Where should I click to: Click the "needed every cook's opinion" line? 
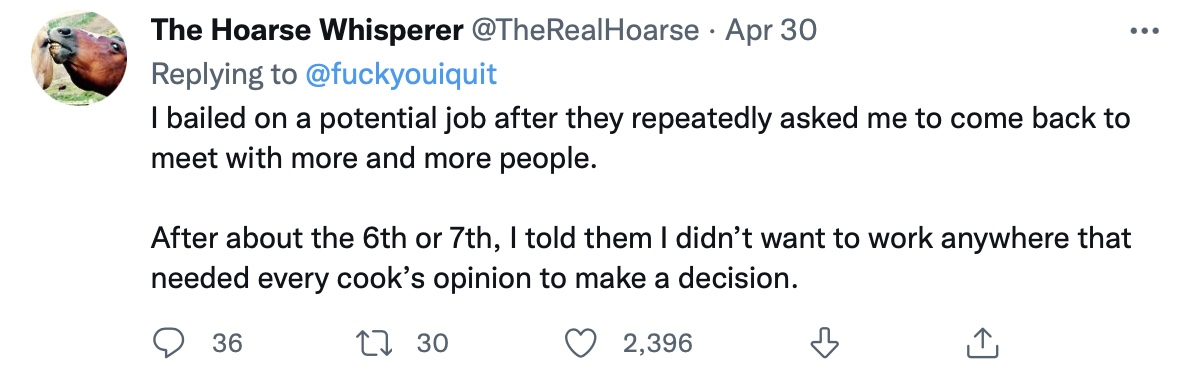(x=474, y=279)
